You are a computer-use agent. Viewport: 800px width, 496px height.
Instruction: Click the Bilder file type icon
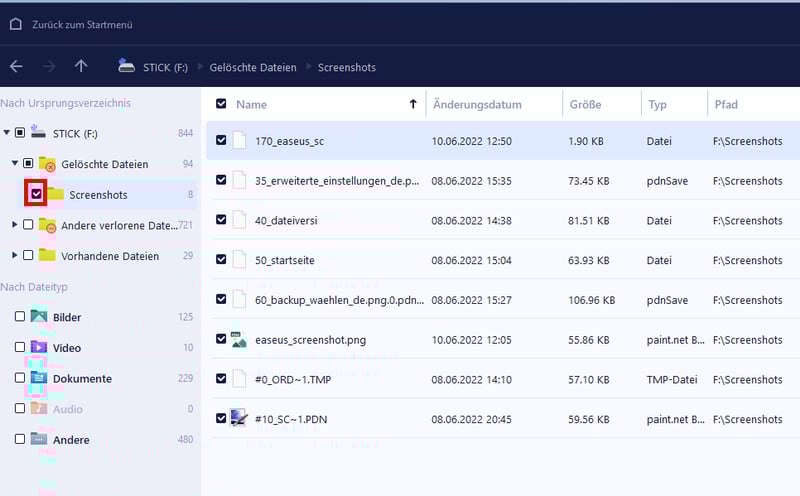tap(39, 317)
